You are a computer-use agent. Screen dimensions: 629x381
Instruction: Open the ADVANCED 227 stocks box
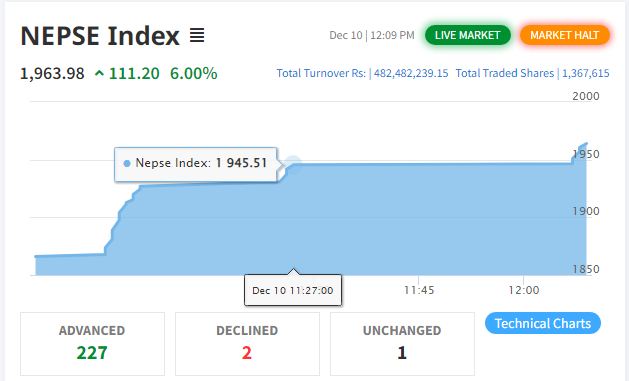pos(92,344)
